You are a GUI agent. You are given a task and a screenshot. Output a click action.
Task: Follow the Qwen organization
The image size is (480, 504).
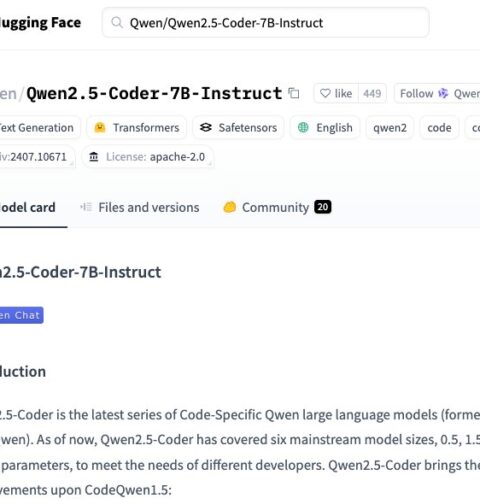(437, 93)
